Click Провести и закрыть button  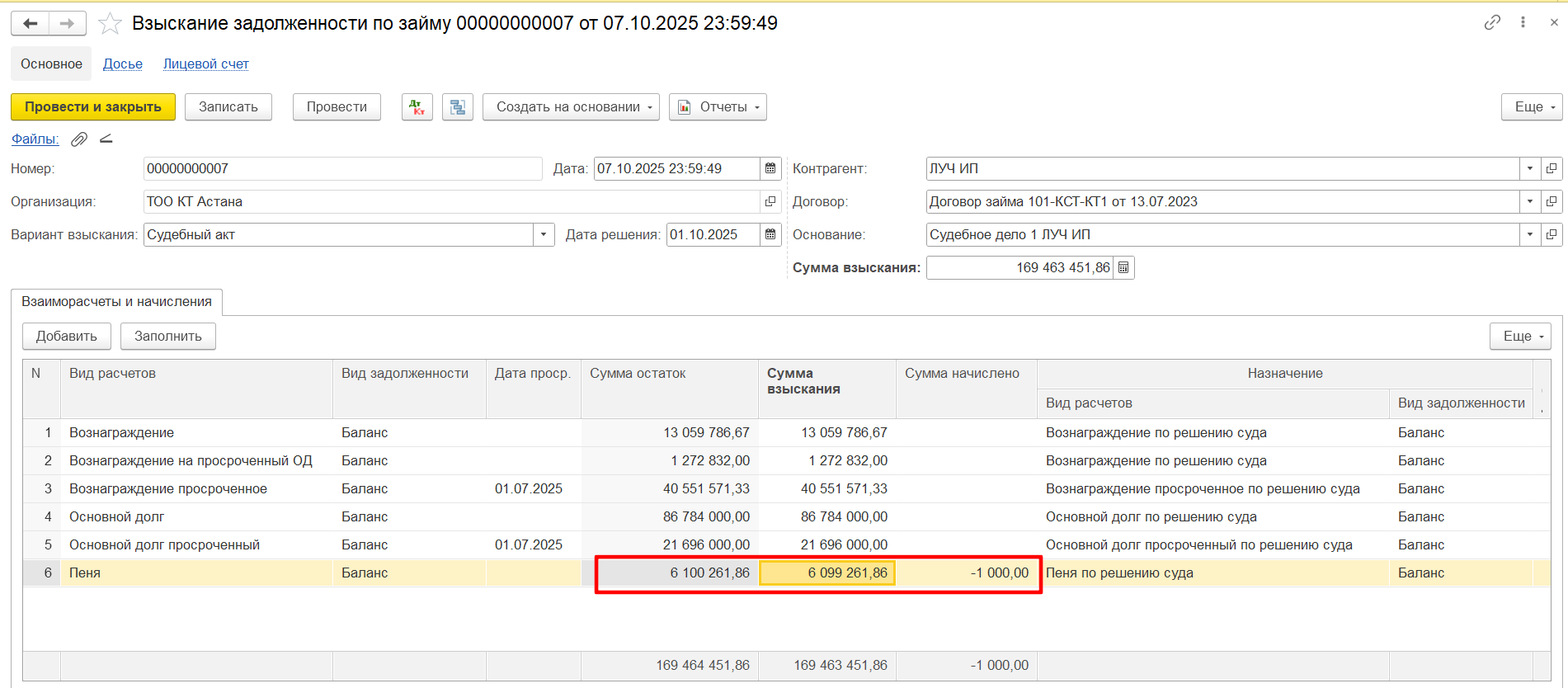93,107
